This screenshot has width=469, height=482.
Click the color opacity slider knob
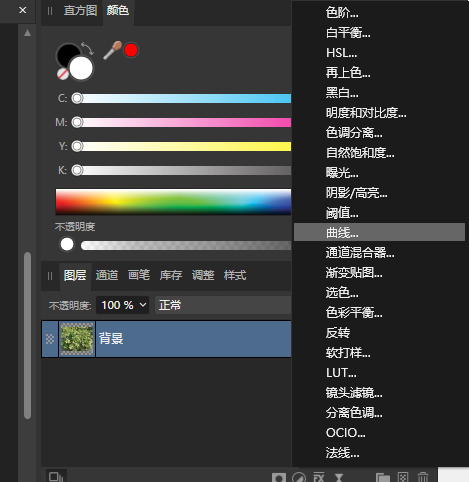(x=67, y=244)
